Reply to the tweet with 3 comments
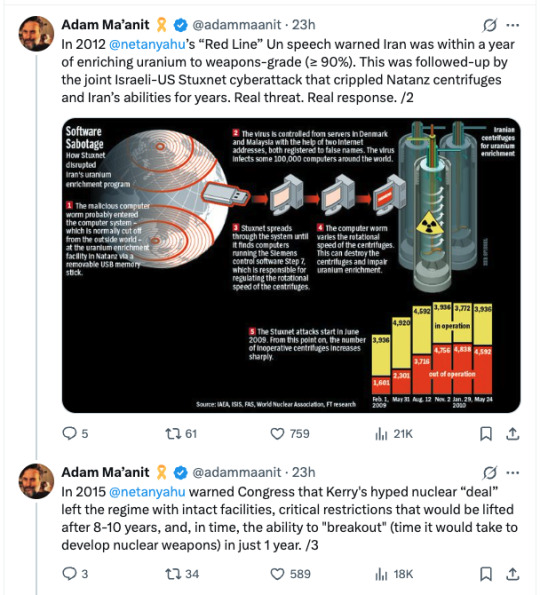The image size is (540, 595). point(75,573)
